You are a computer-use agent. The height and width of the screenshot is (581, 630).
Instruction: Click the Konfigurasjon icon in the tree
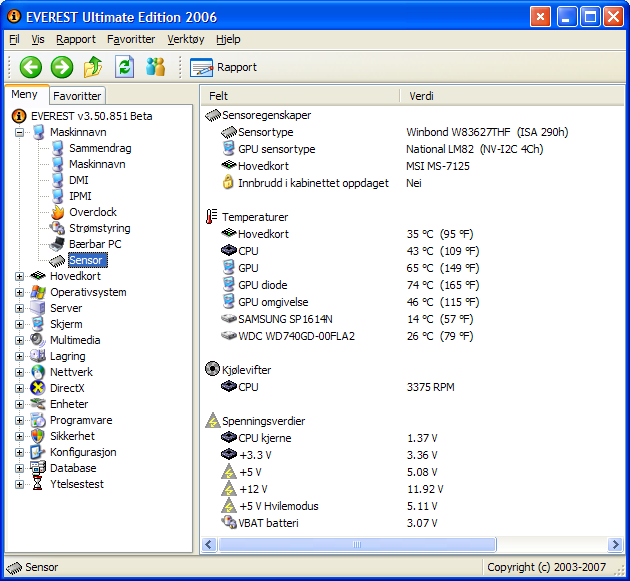(x=38, y=452)
